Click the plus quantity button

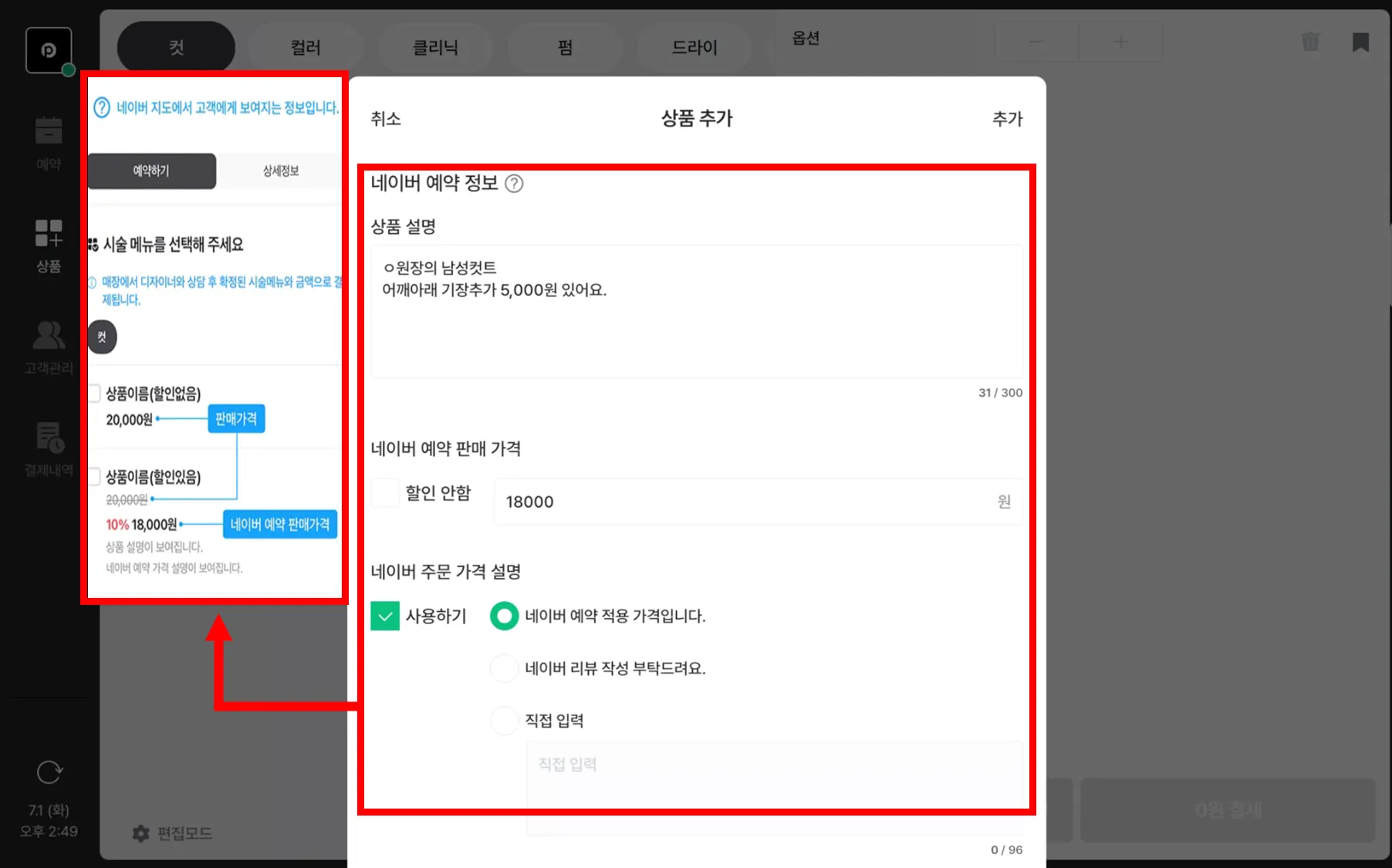(1120, 42)
